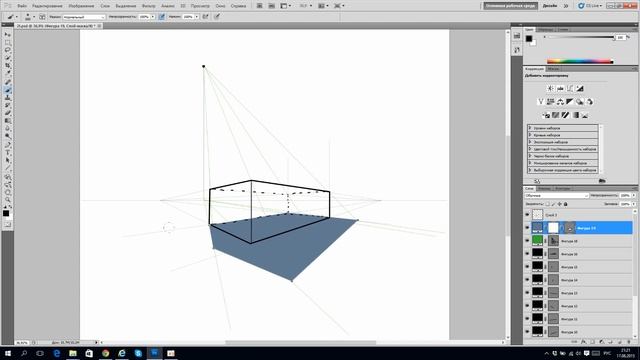Open the layer opacity slider arrow

[x=633, y=196]
